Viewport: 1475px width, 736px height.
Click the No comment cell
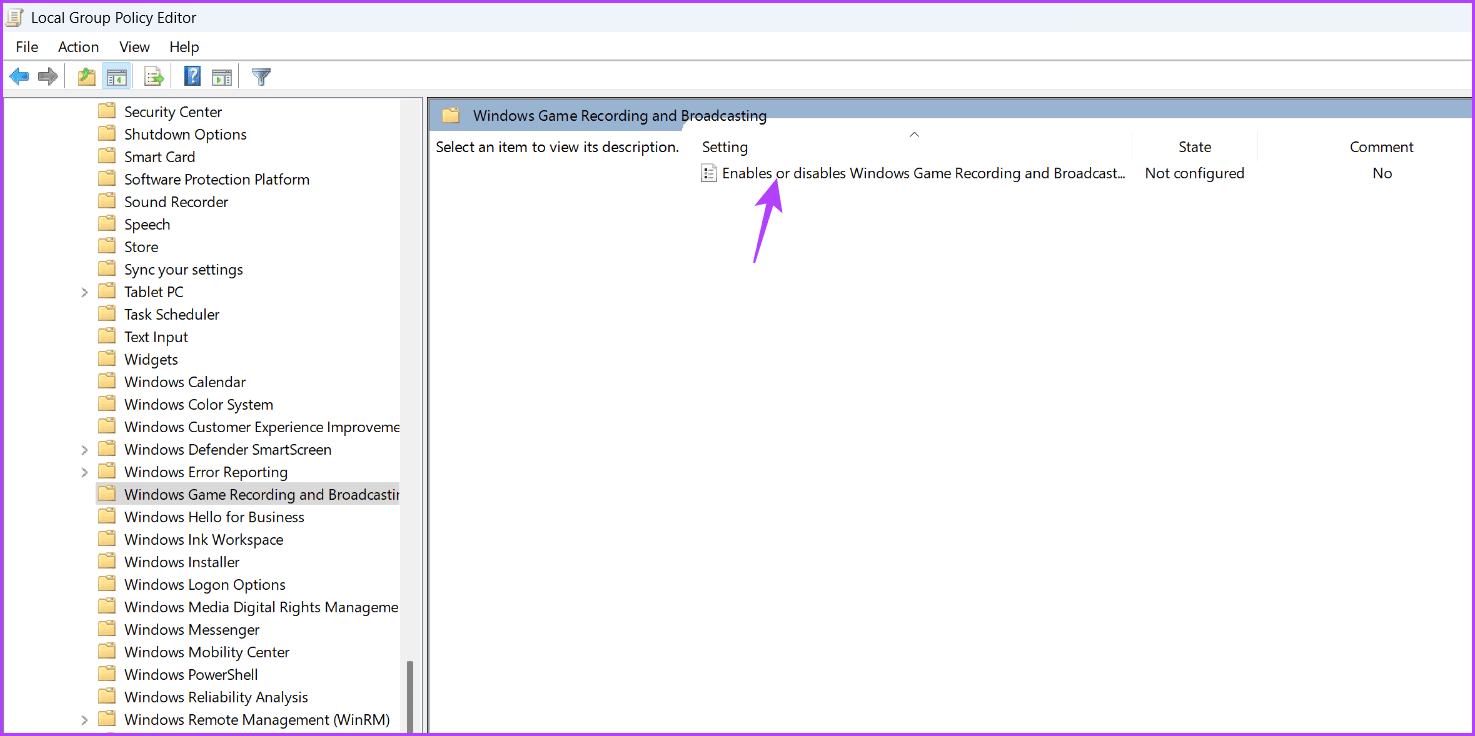pyautogui.click(x=1382, y=173)
